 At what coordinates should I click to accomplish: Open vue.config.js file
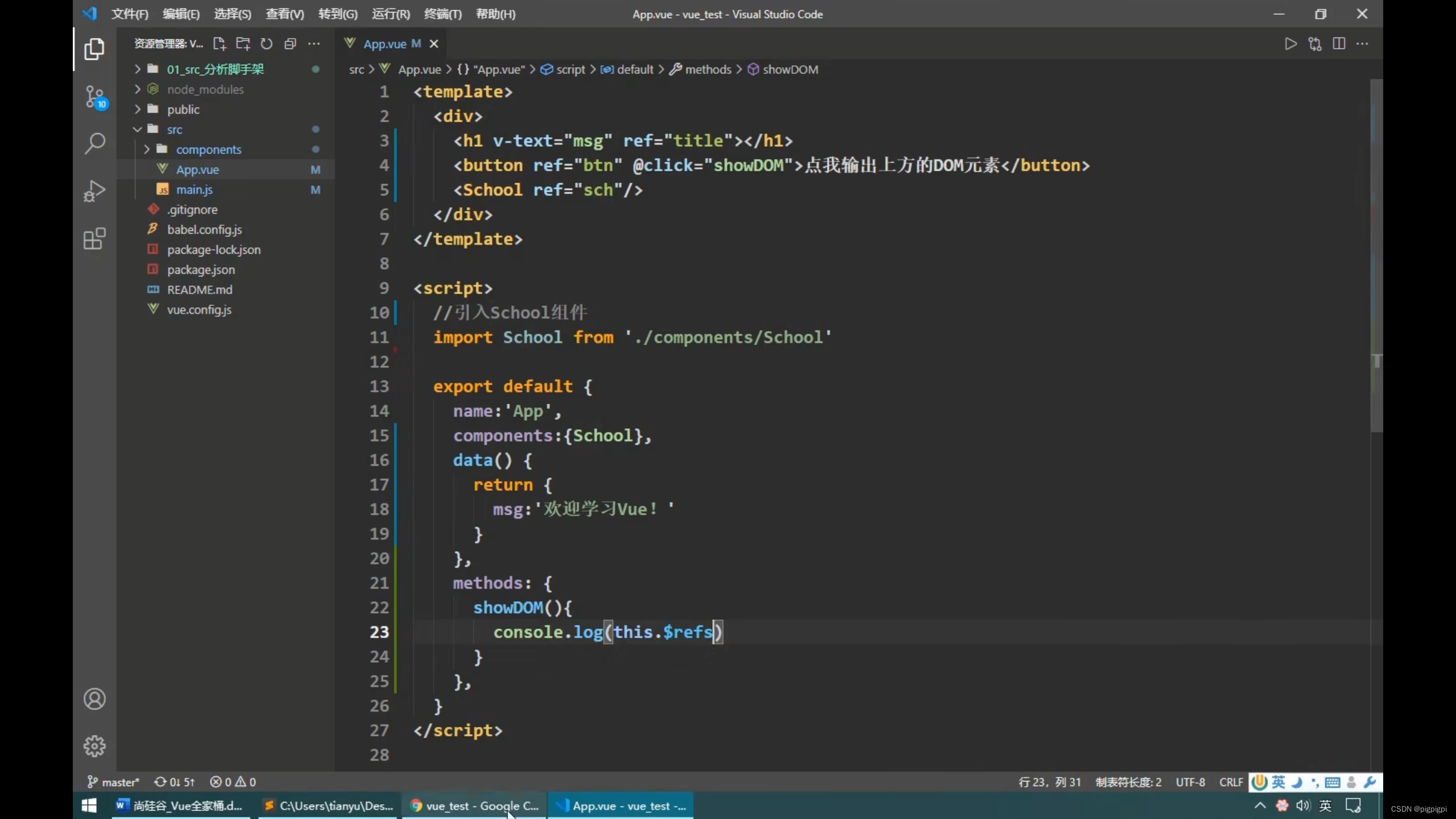[199, 310]
